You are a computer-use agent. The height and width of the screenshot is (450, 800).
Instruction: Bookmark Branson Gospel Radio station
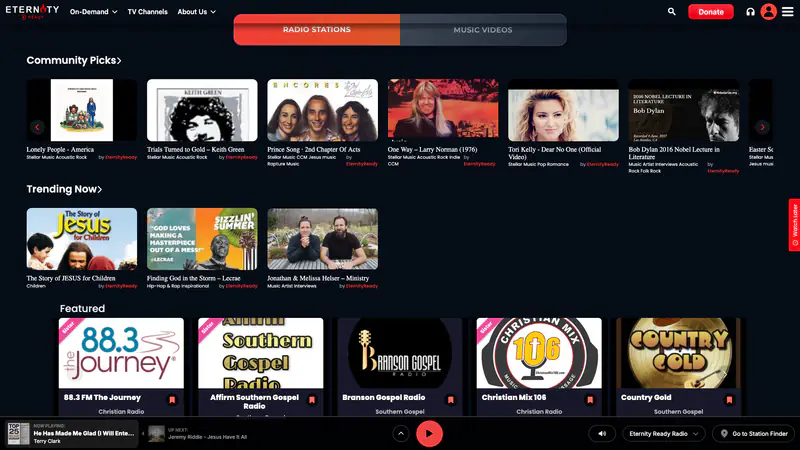[451, 400]
